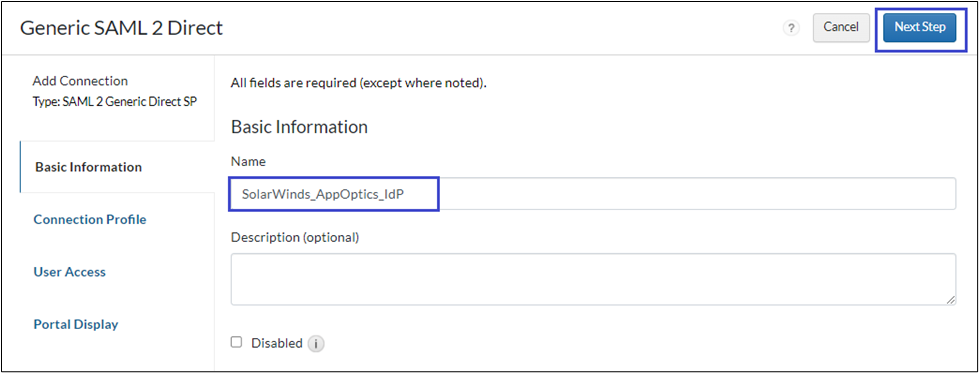The image size is (979, 373).
Task: Open the Connection Profile section
Action: [90, 219]
